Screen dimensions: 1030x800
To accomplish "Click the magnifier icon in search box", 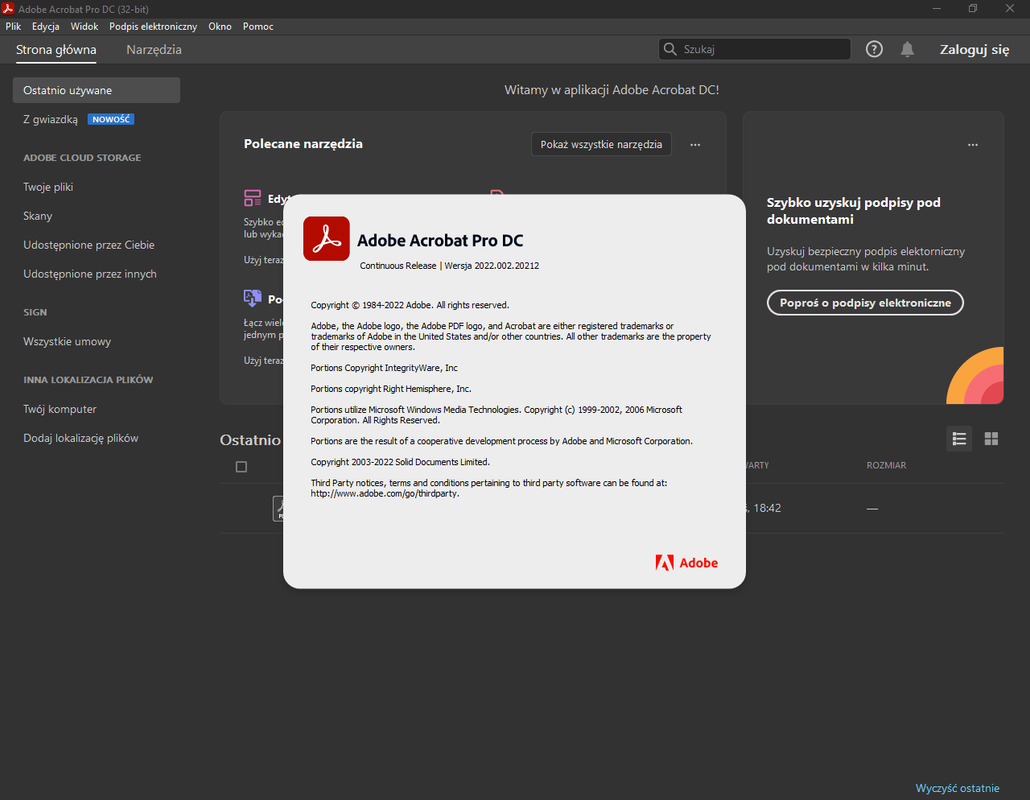I will (x=670, y=49).
